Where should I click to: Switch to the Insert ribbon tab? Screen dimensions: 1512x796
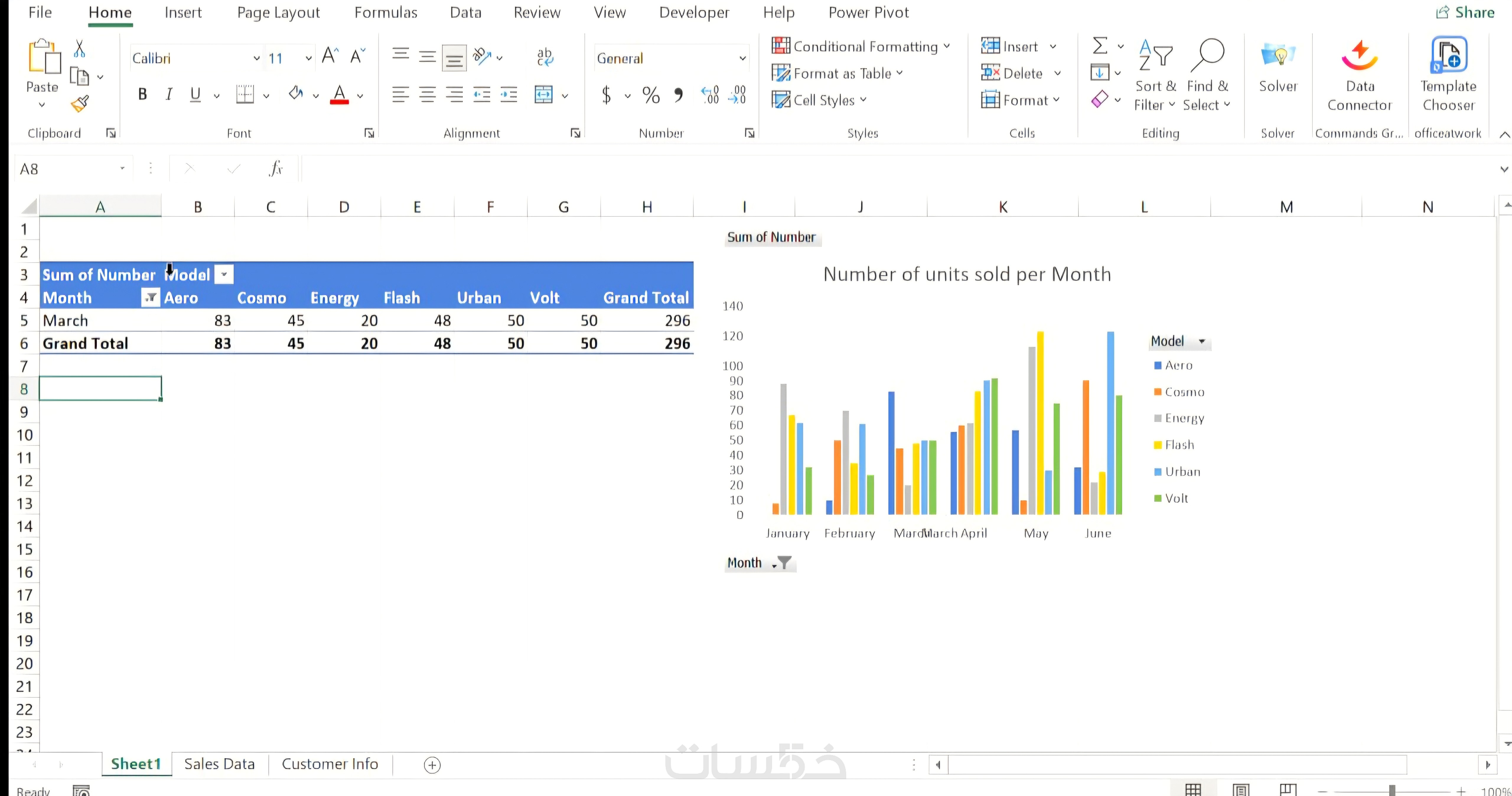point(183,12)
